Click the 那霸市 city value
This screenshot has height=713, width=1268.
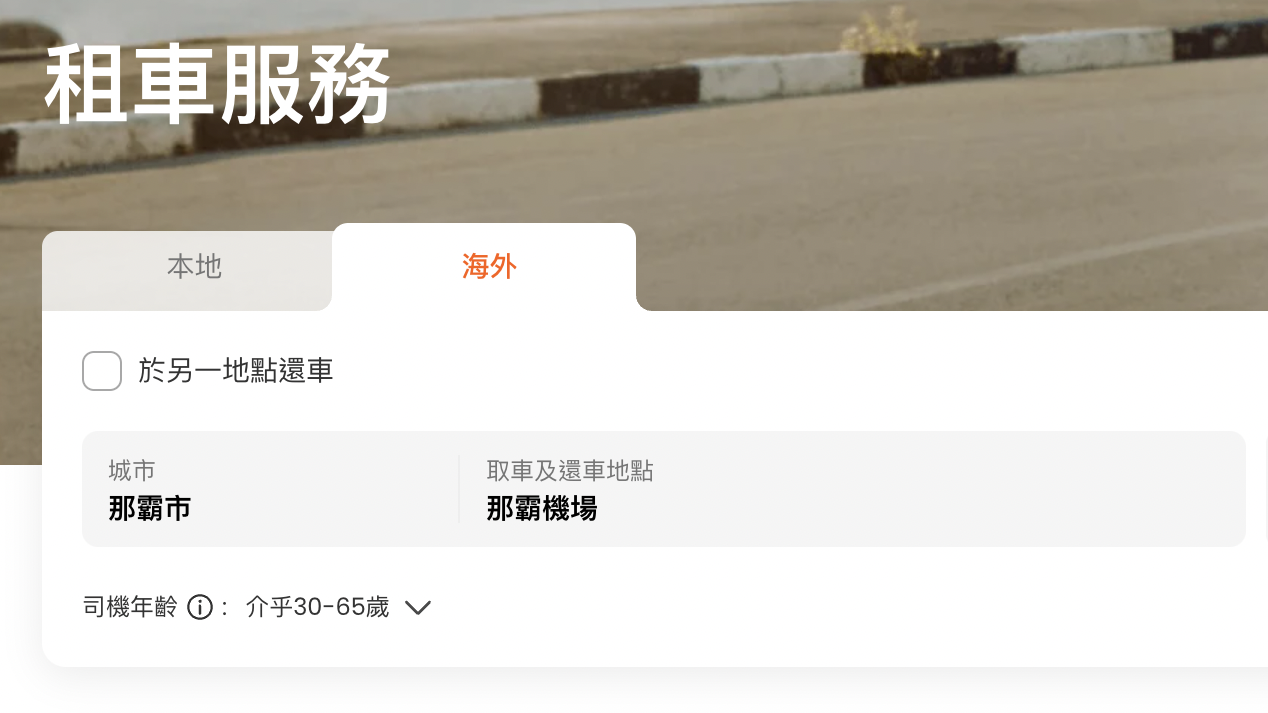tap(150, 509)
